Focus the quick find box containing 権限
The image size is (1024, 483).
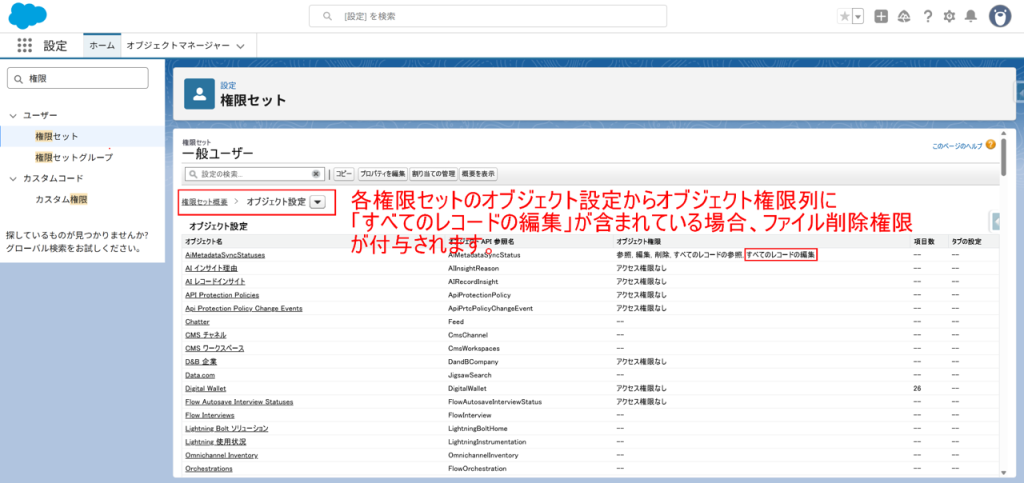click(x=78, y=78)
